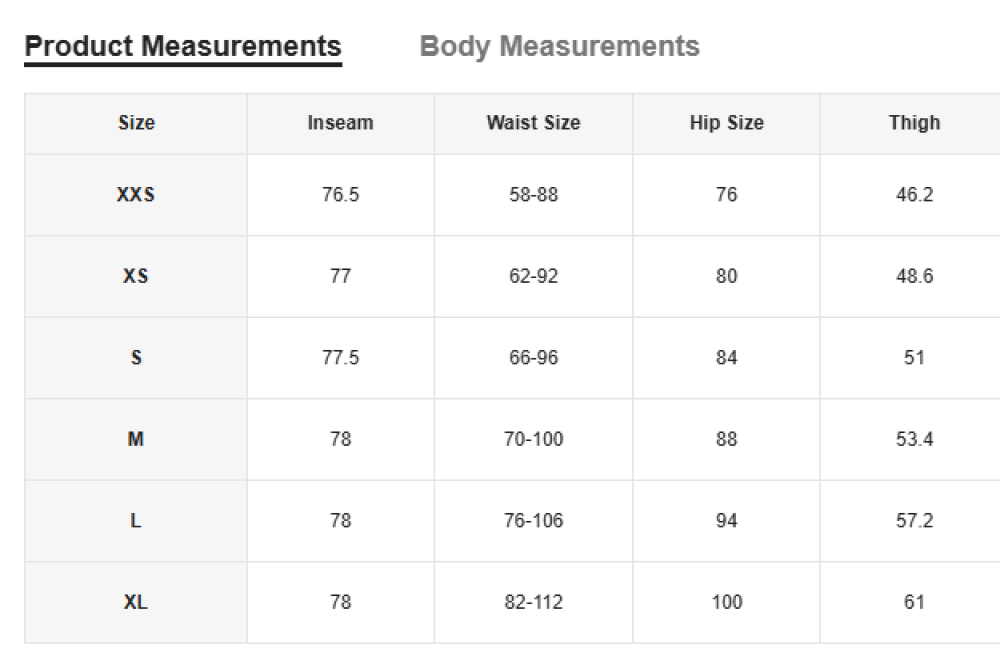
Task: Click the waist size cell 76-106
Action: (x=533, y=521)
